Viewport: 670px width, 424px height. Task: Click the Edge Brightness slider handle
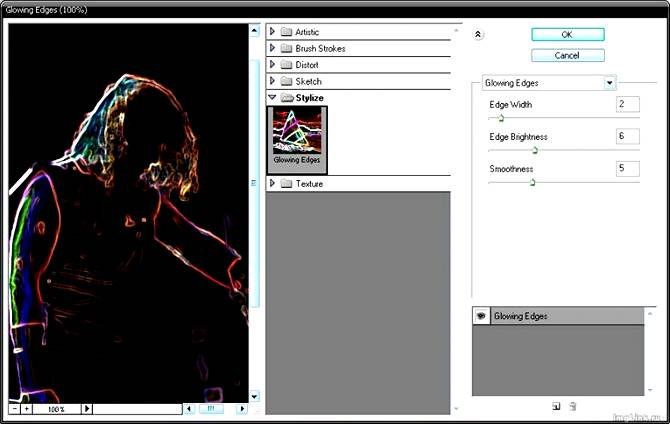click(535, 150)
